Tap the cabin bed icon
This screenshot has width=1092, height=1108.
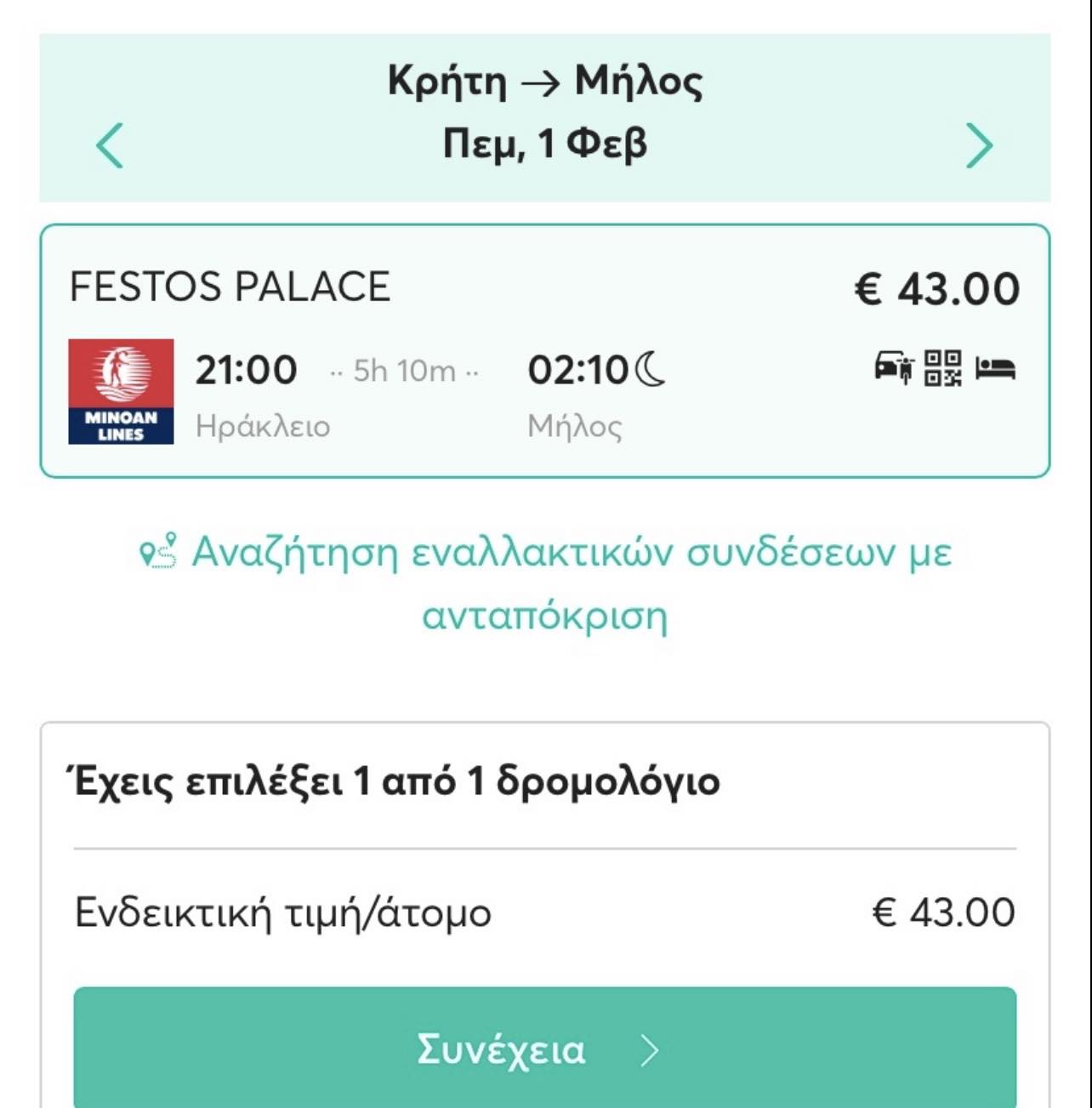[x=995, y=368]
